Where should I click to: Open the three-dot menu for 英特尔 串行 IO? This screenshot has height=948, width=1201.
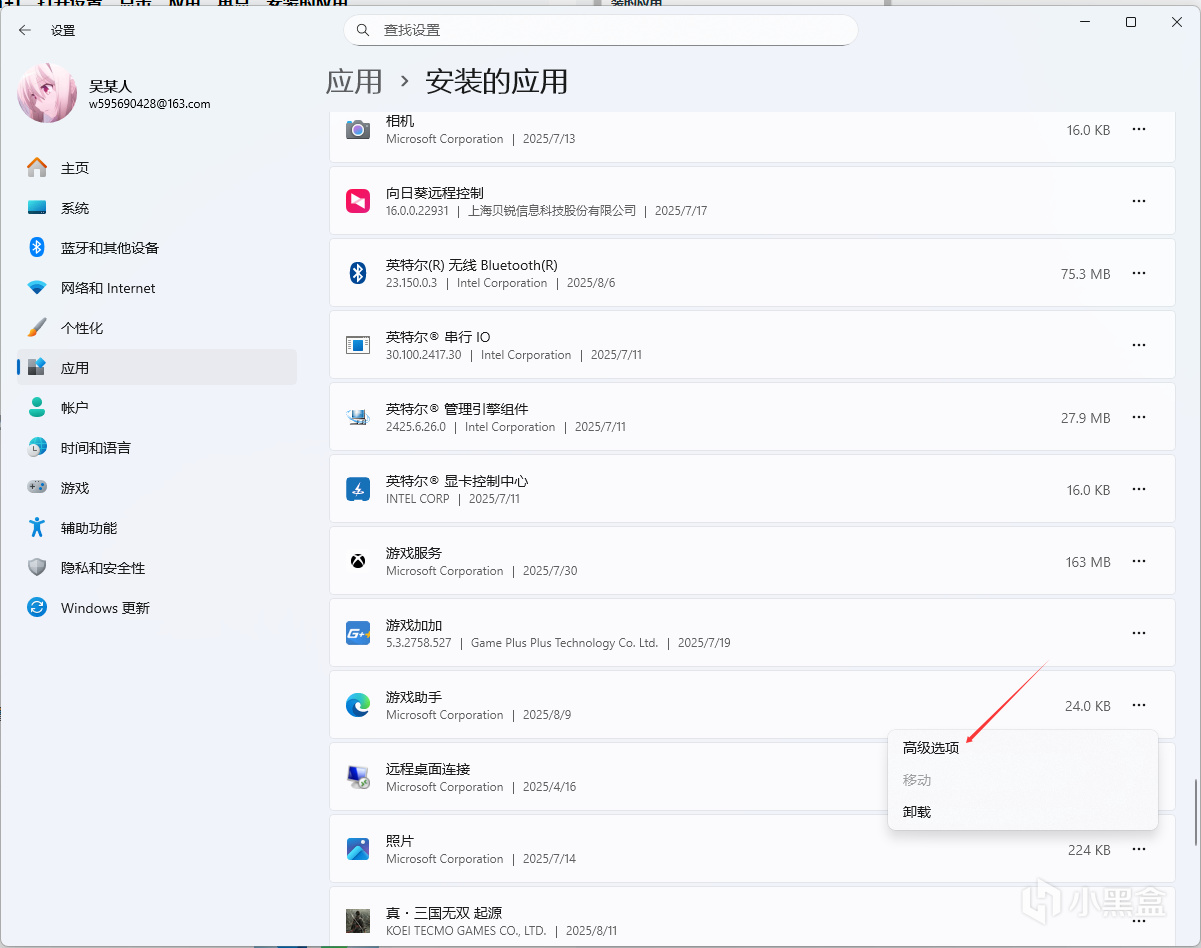[x=1138, y=345]
